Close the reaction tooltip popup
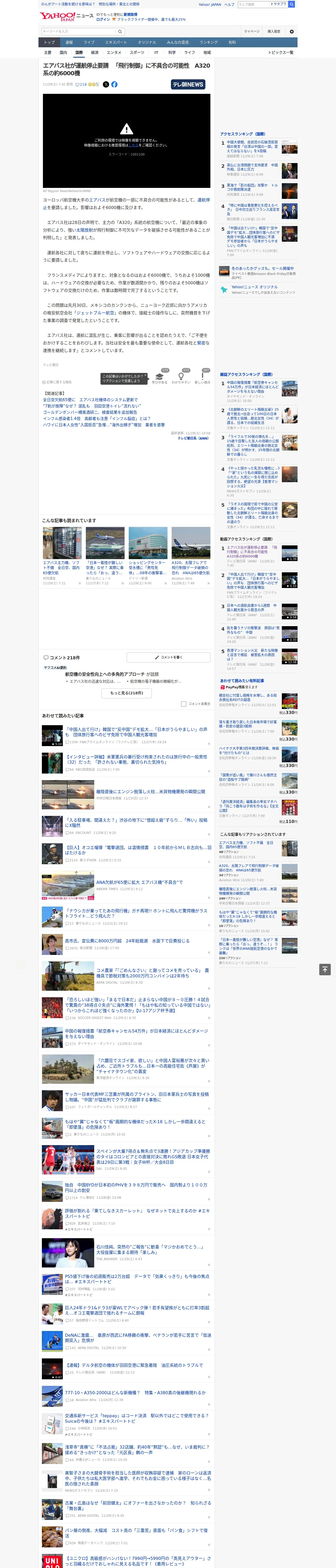 pyautogui.click(x=146, y=376)
